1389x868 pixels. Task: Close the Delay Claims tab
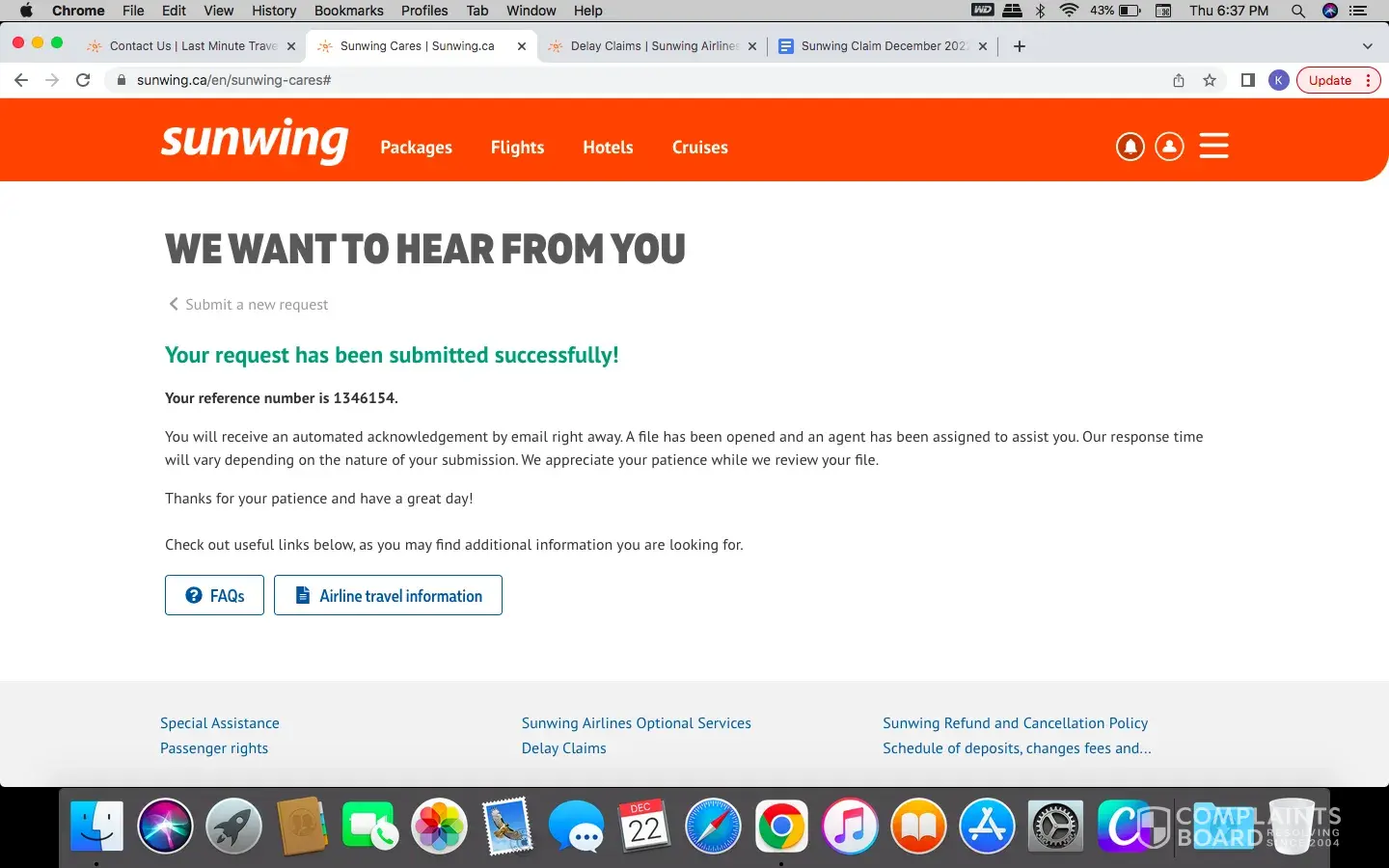click(752, 46)
